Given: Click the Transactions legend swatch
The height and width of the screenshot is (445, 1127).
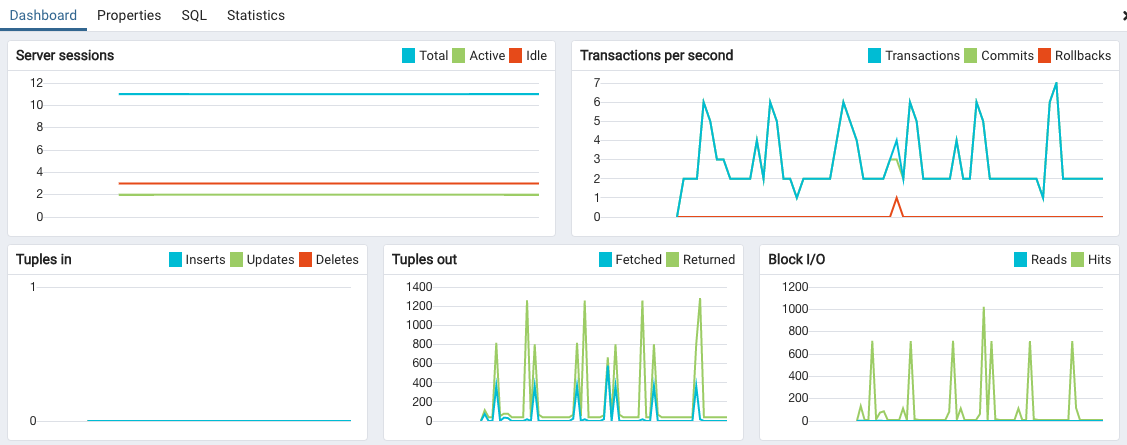Looking at the screenshot, I should (875, 56).
